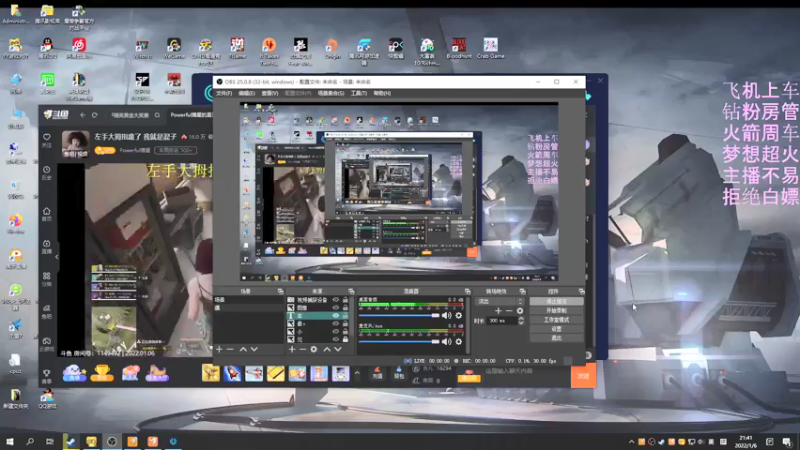Viewport: 800px width, 450px height.
Task: Mute desktop audio (桌面音频) speaker
Action: (x=447, y=316)
